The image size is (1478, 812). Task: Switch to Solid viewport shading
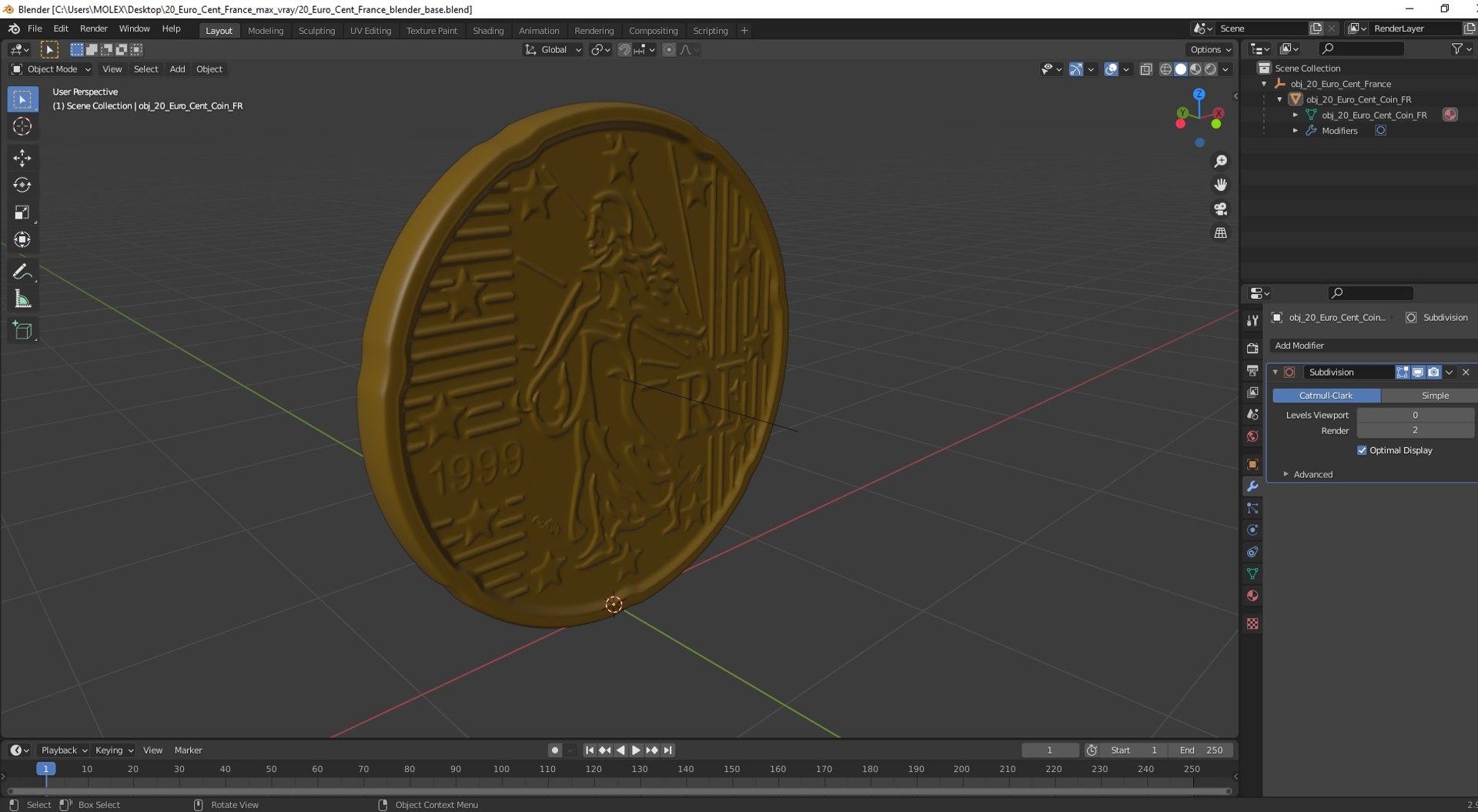click(1181, 69)
